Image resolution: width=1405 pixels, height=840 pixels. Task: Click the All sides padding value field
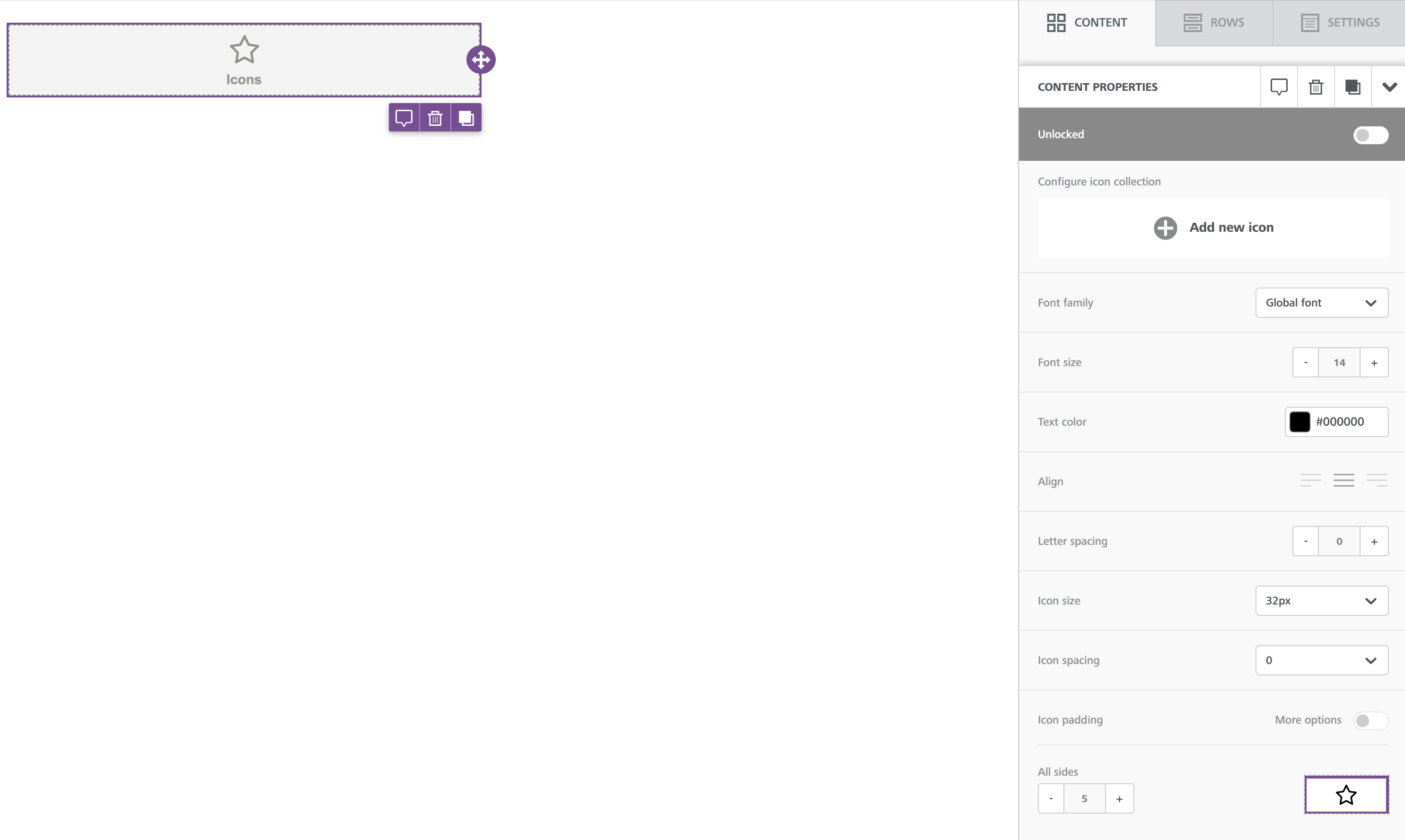[x=1084, y=799]
